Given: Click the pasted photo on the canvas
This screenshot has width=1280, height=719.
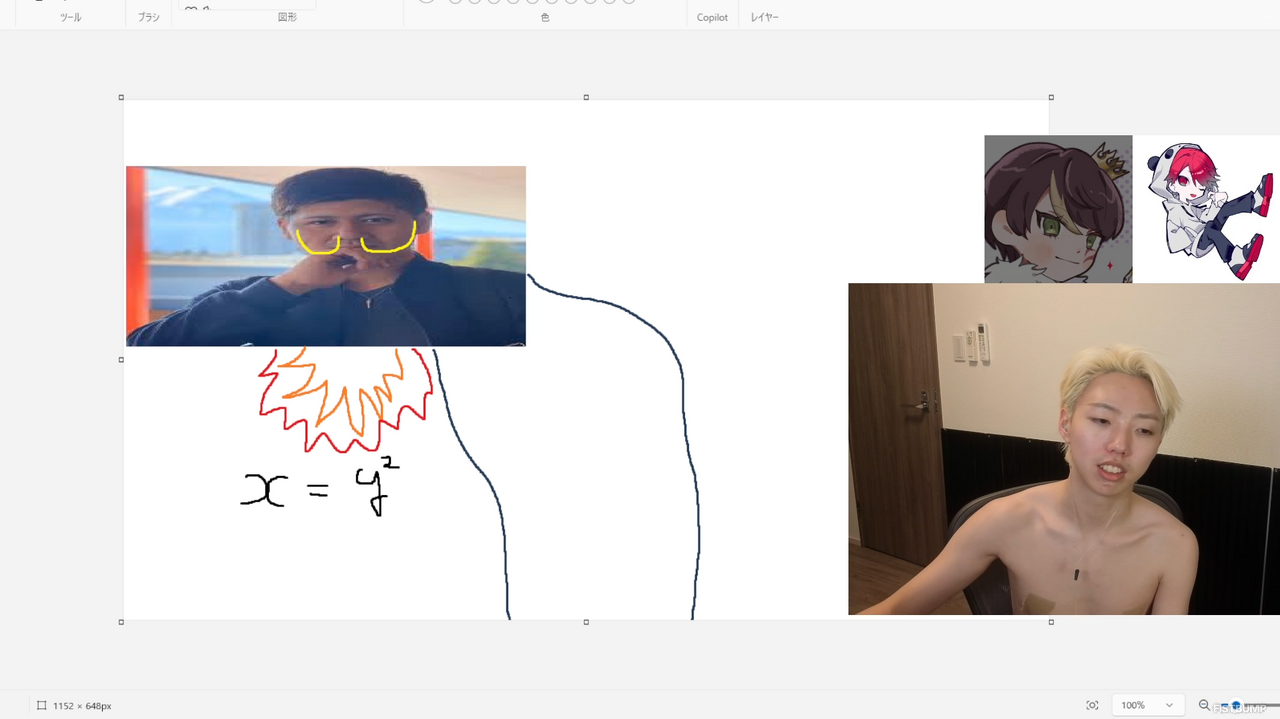Looking at the screenshot, I should (x=325, y=256).
